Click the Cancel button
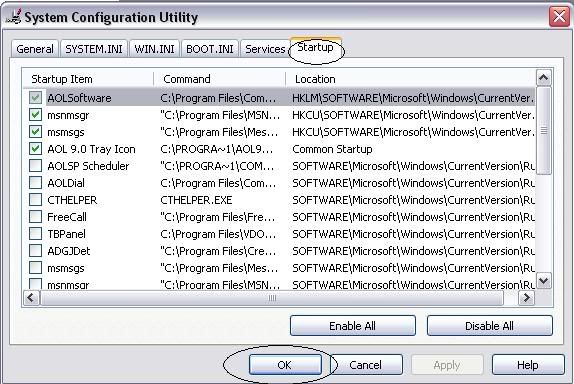Image resolution: width=574 pixels, height=384 pixels. (366, 365)
